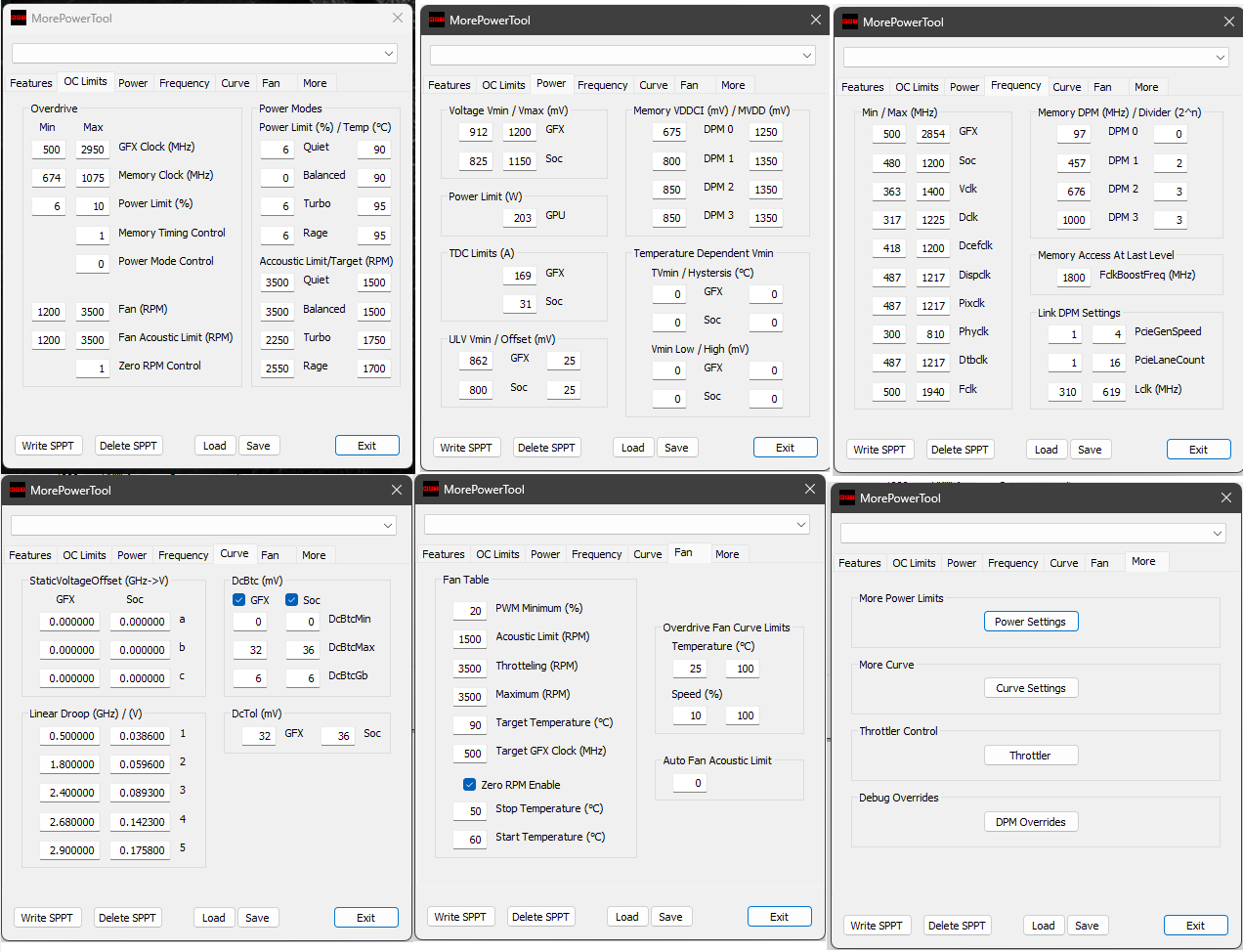Image resolution: width=1243 pixels, height=952 pixels.
Task: Click the MorePowerTool logo in the Frequency window
Action: pos(850,22)
